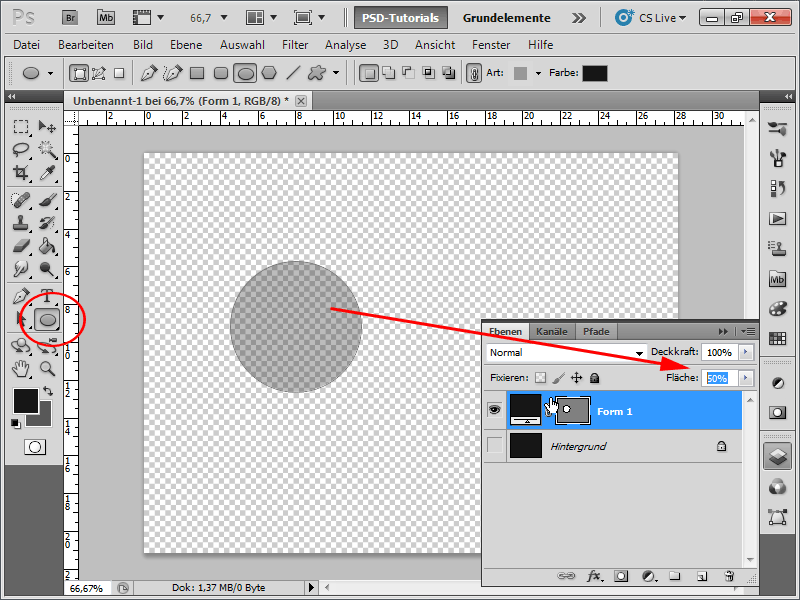Open the CS Live dropdown
Screen dimensions: 800x600
pyautogui.click(x=651, y=18)
